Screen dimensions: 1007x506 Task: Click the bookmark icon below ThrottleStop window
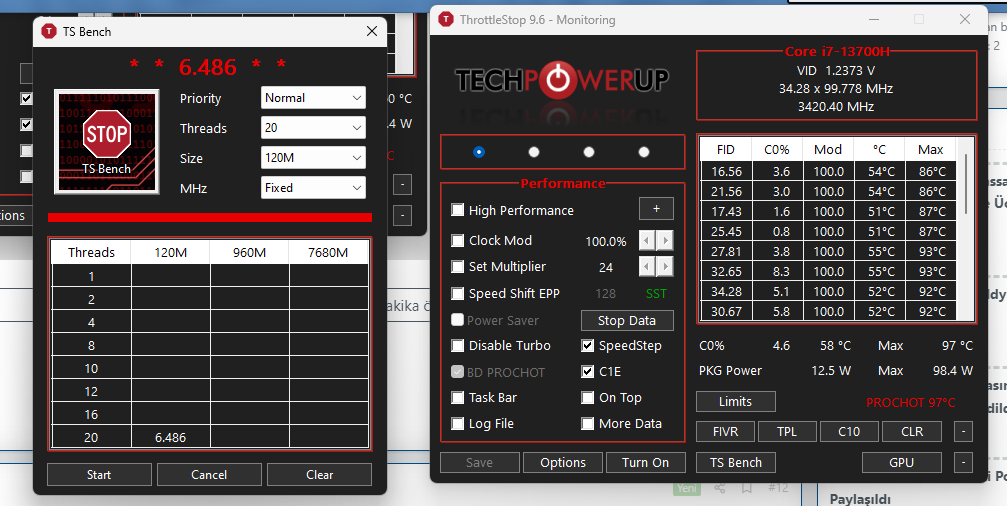coord(746,489)
